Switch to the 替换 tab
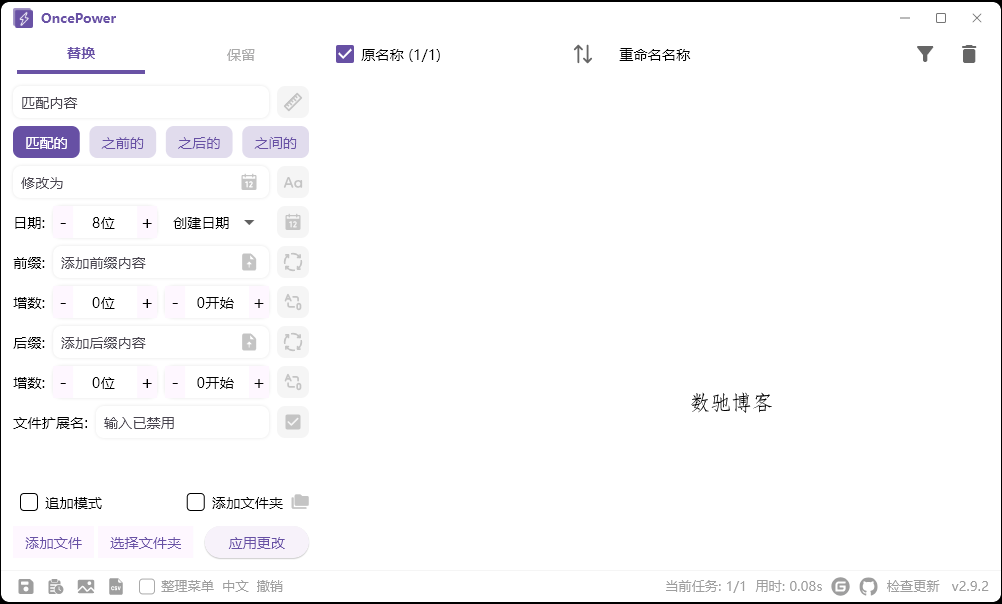 (81, 54)
